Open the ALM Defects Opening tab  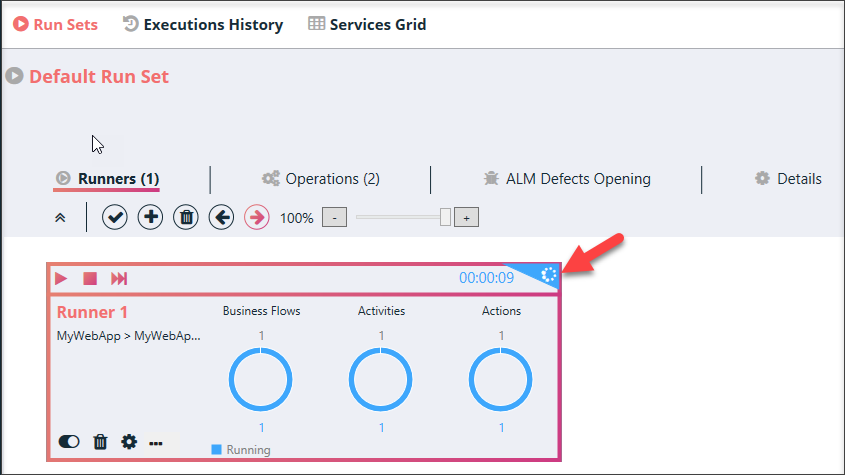pos(567,178)
